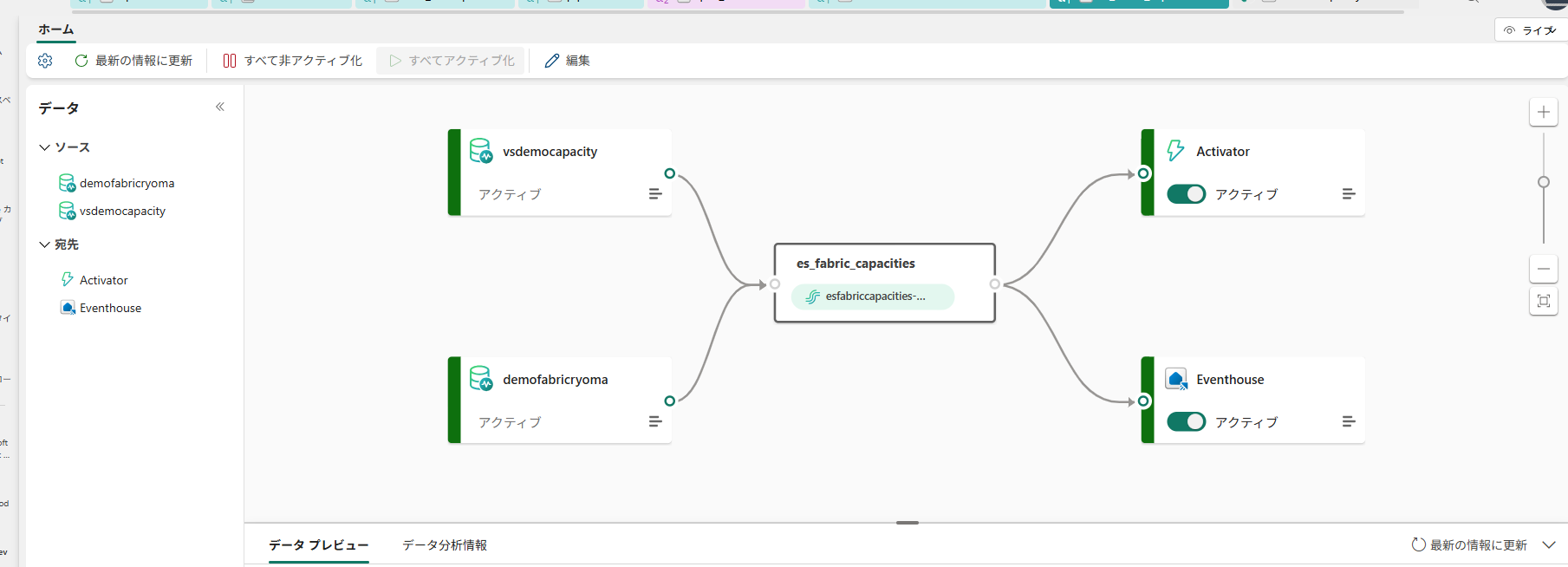The image size is (1568, 567).
Task: Click the vsdemocapacity node title
Action: (x=550, y=152)
